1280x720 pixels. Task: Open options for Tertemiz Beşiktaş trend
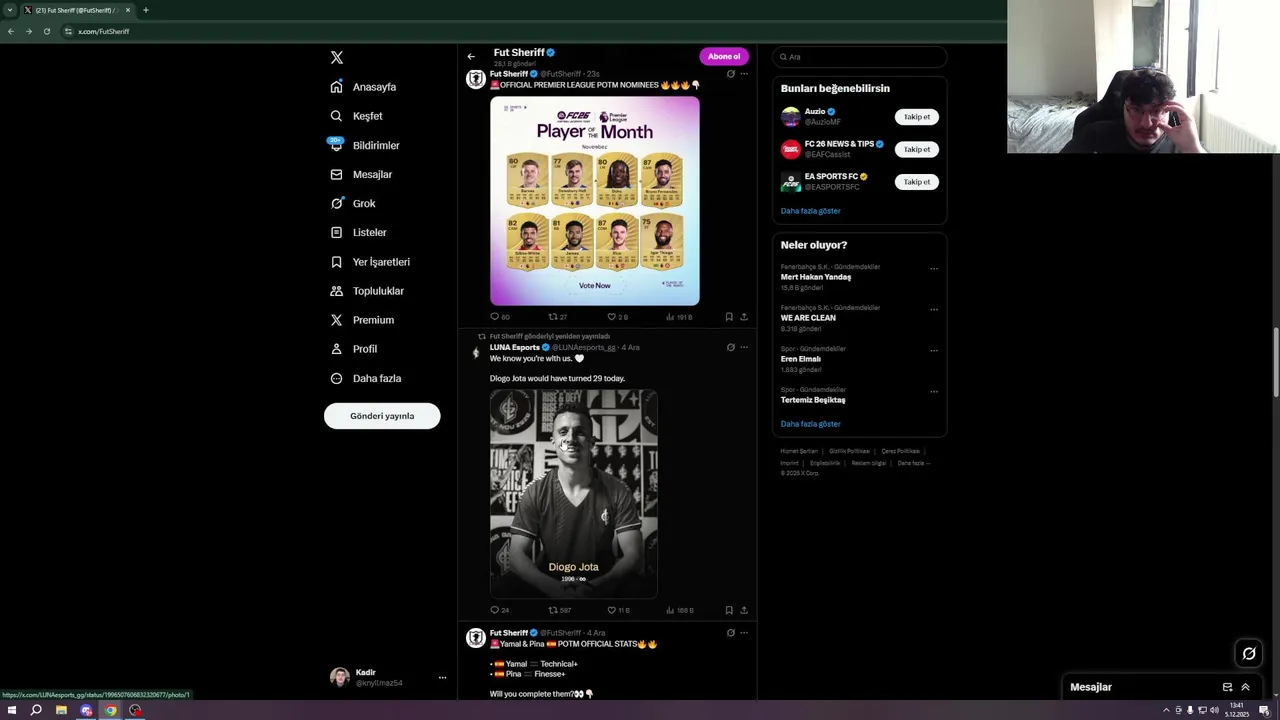[934, 391]
